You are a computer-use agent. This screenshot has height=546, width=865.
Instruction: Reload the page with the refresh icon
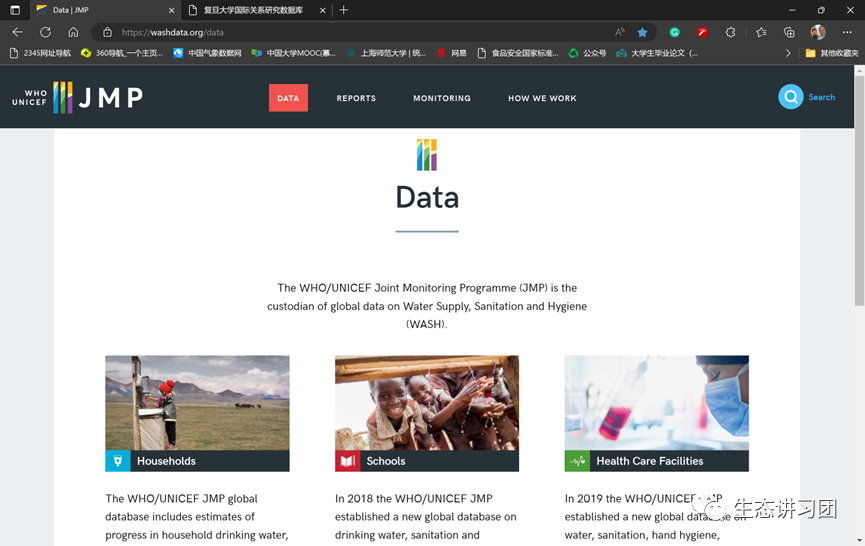click(46, 32)
